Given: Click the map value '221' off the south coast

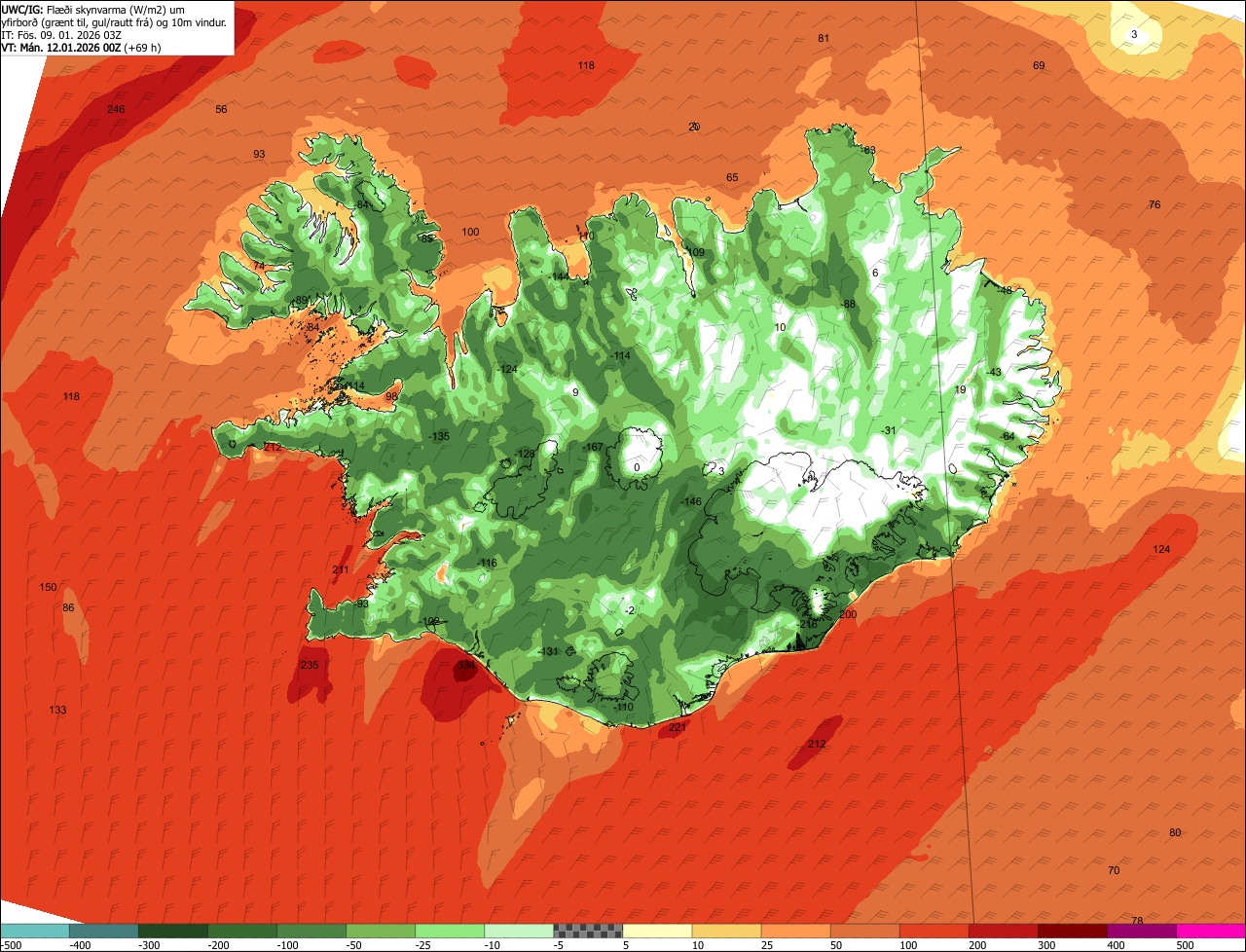Looking at the screenshot, I should point(678,727).
